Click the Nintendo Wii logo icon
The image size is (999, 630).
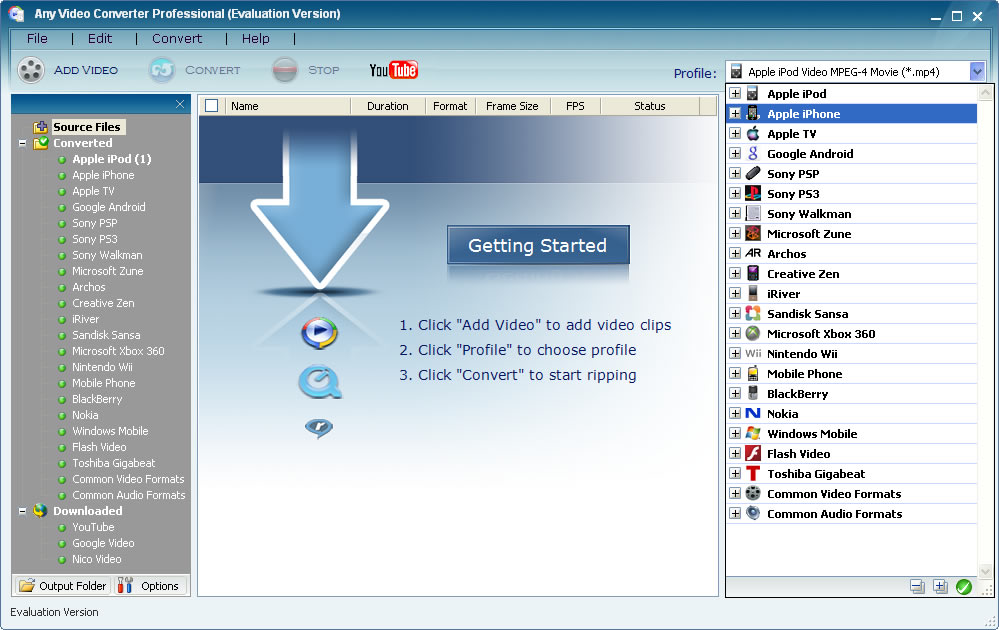pos(753,354)
